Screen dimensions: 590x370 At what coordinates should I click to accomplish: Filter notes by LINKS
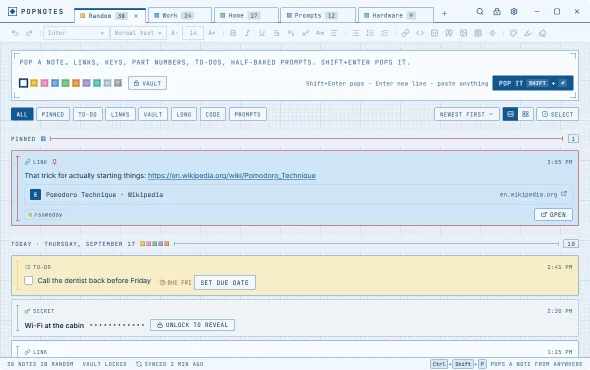[120, 114]
